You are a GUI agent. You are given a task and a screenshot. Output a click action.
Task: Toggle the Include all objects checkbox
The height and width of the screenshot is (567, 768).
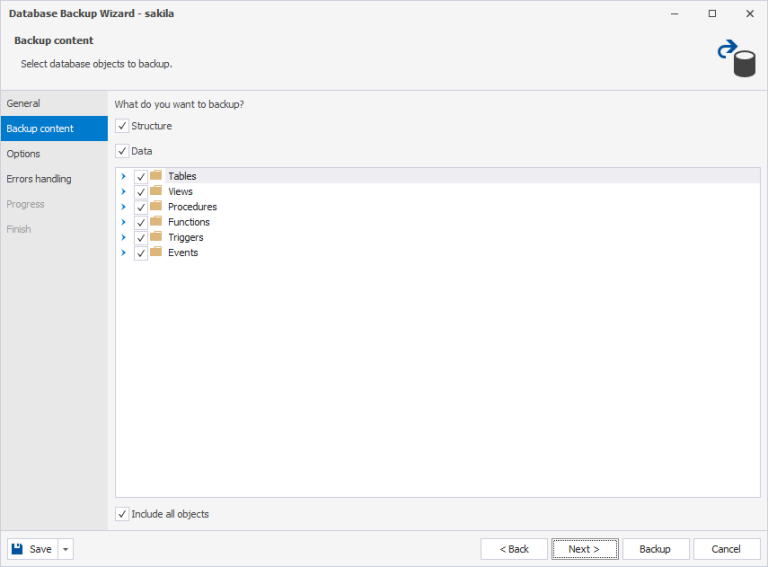(122, 514)
